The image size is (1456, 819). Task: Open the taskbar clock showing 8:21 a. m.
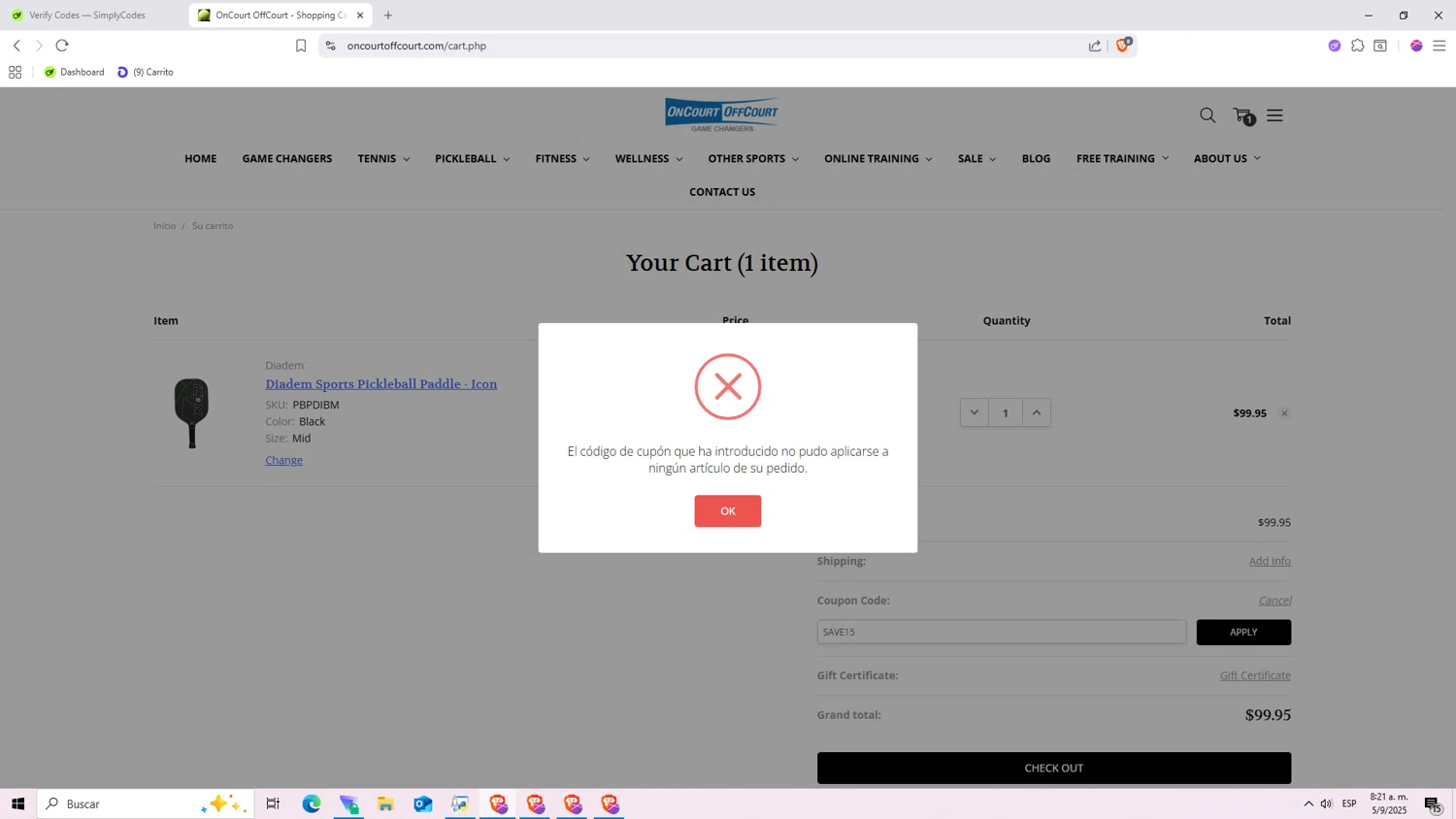coord(1388,803)
